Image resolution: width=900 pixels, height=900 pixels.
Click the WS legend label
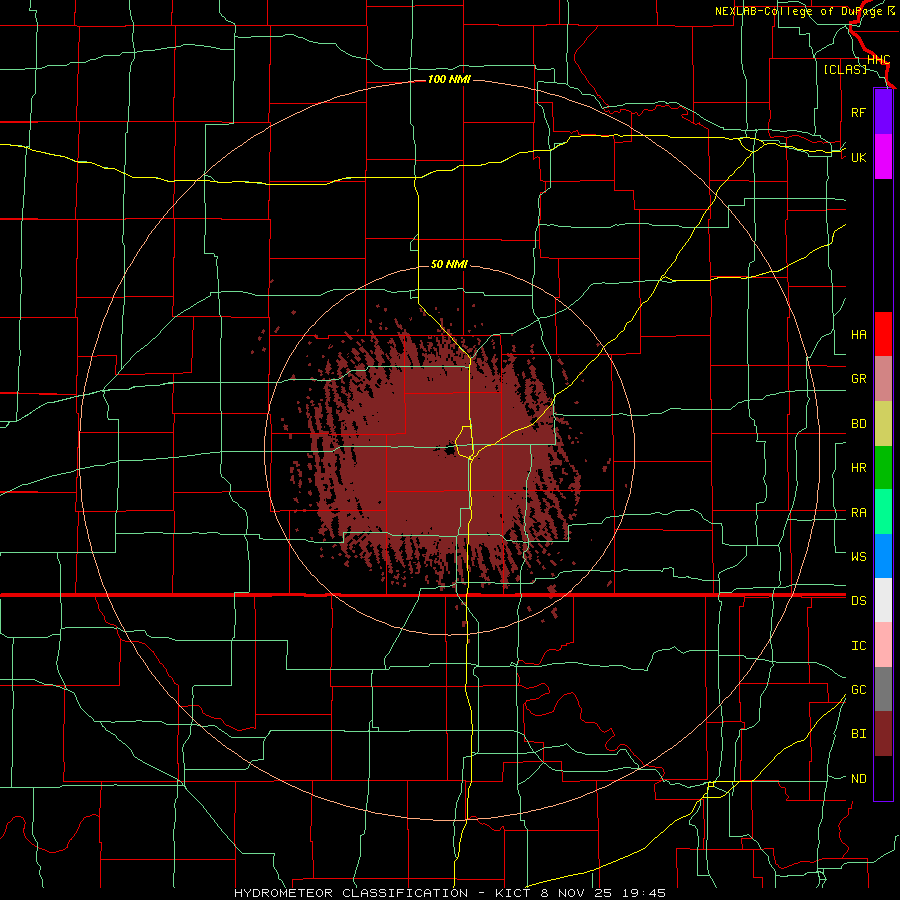point(858,556)
